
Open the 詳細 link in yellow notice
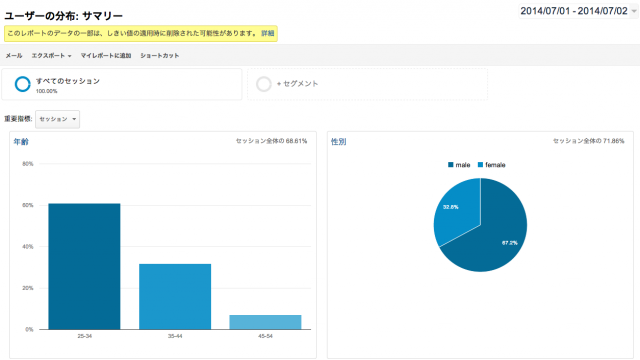[x=268, y=33]
